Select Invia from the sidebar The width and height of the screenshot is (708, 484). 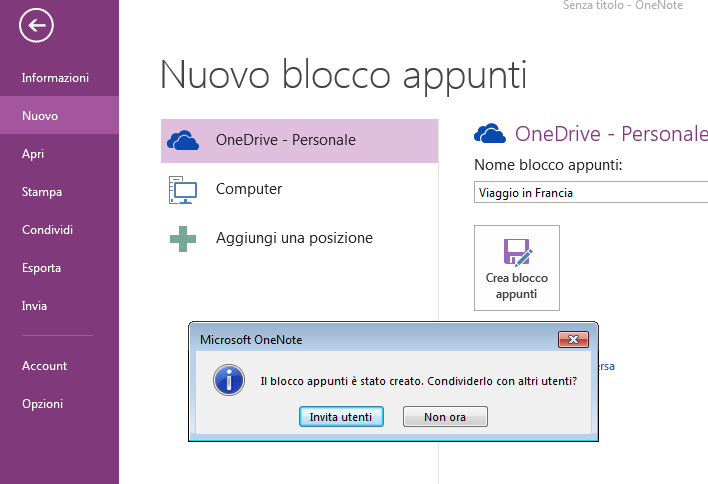[35, 306]
